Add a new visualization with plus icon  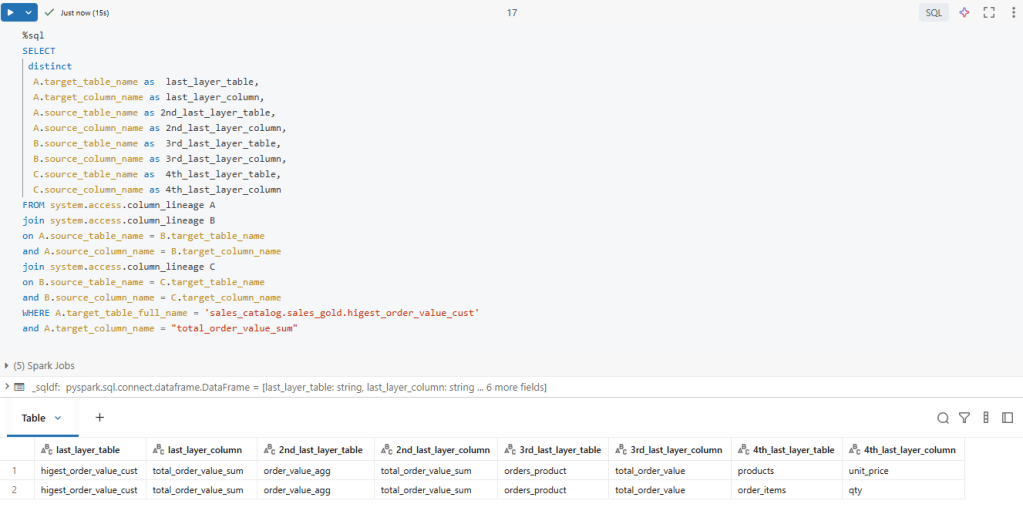[x=99, y=417]
